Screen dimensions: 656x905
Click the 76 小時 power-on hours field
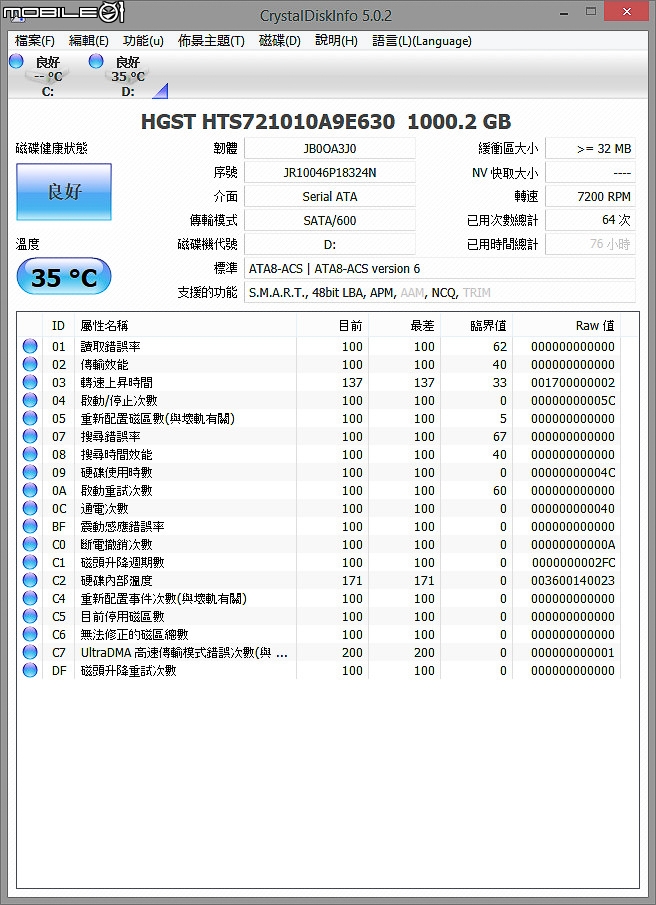click(590, 244)
